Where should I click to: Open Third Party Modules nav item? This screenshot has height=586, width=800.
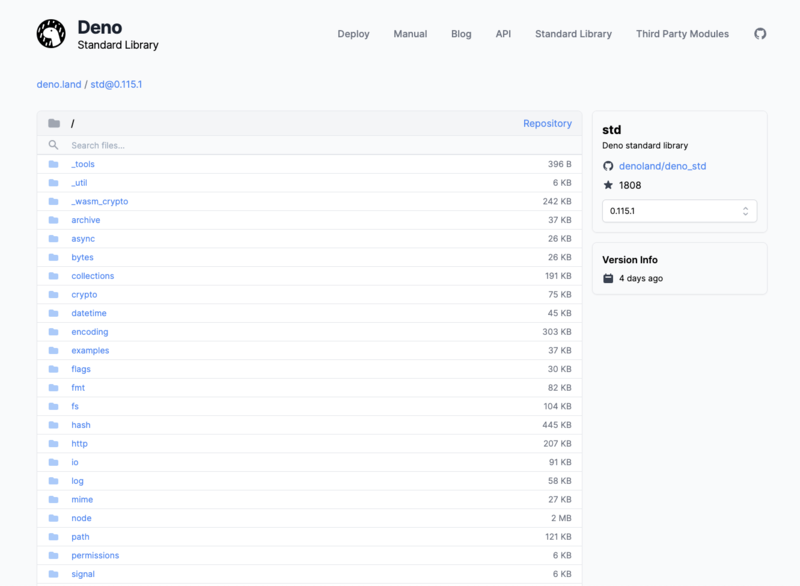pyautogui.click(x=682, y=34)
